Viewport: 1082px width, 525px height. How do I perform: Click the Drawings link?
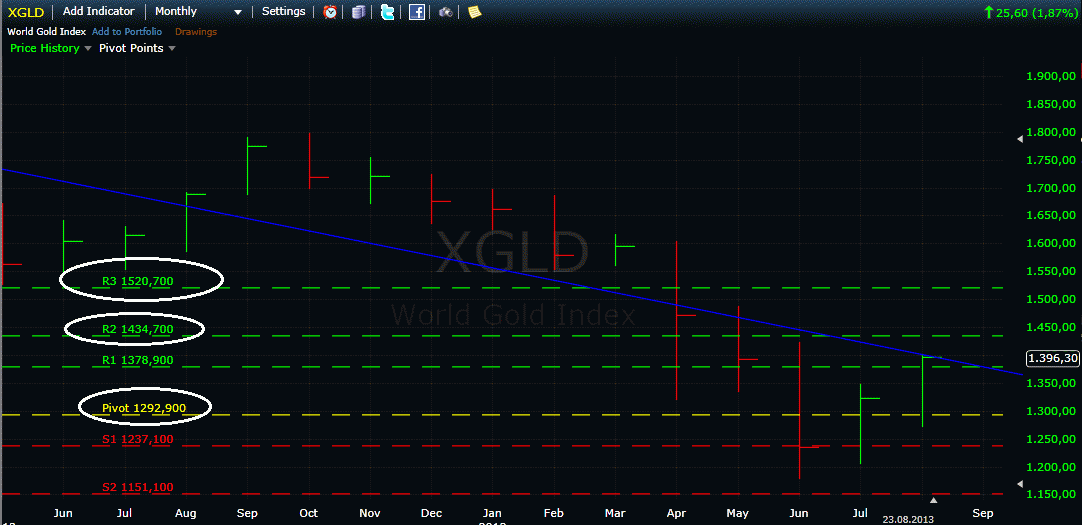point(196,31)
